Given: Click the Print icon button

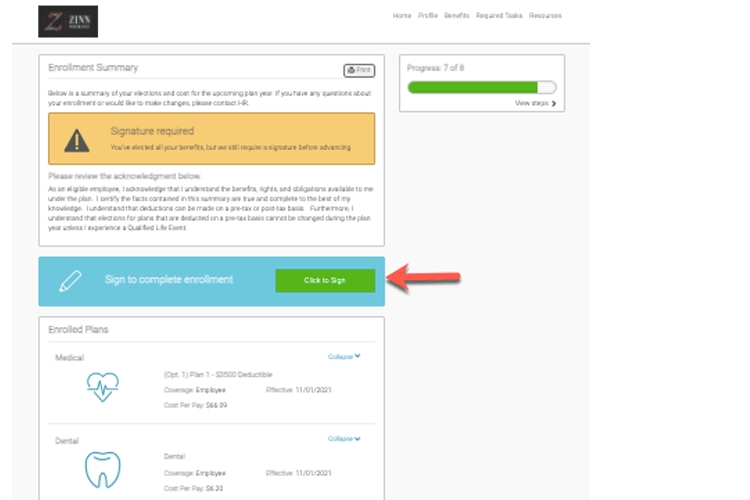Looking at the screenshot, I should tap(359, 70).
